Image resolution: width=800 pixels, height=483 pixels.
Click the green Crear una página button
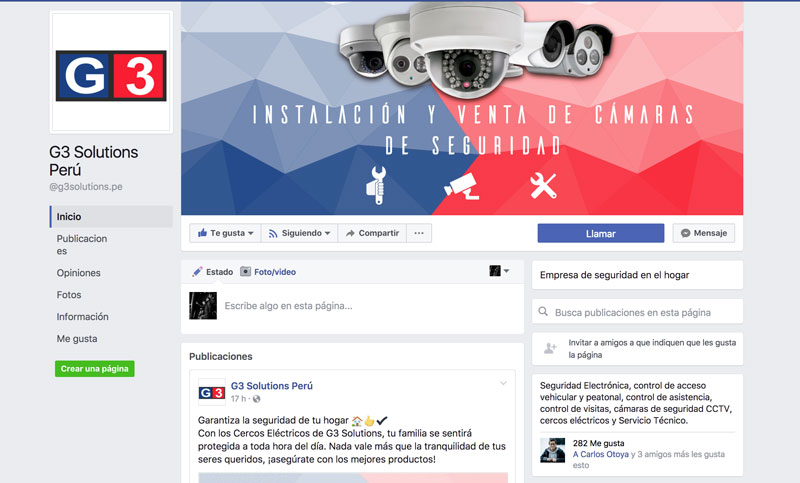pos(95,369)
